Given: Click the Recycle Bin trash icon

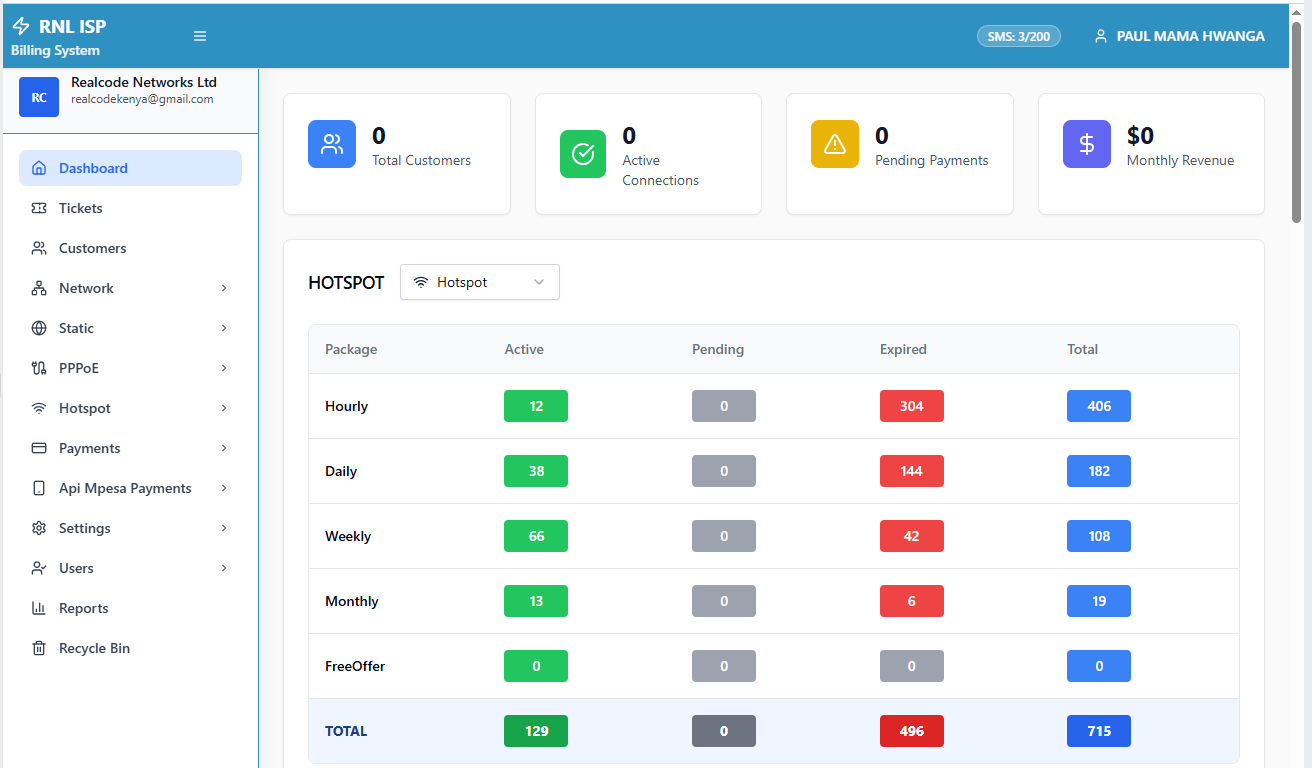Looking at the screenshot, I should pos(39,648).
